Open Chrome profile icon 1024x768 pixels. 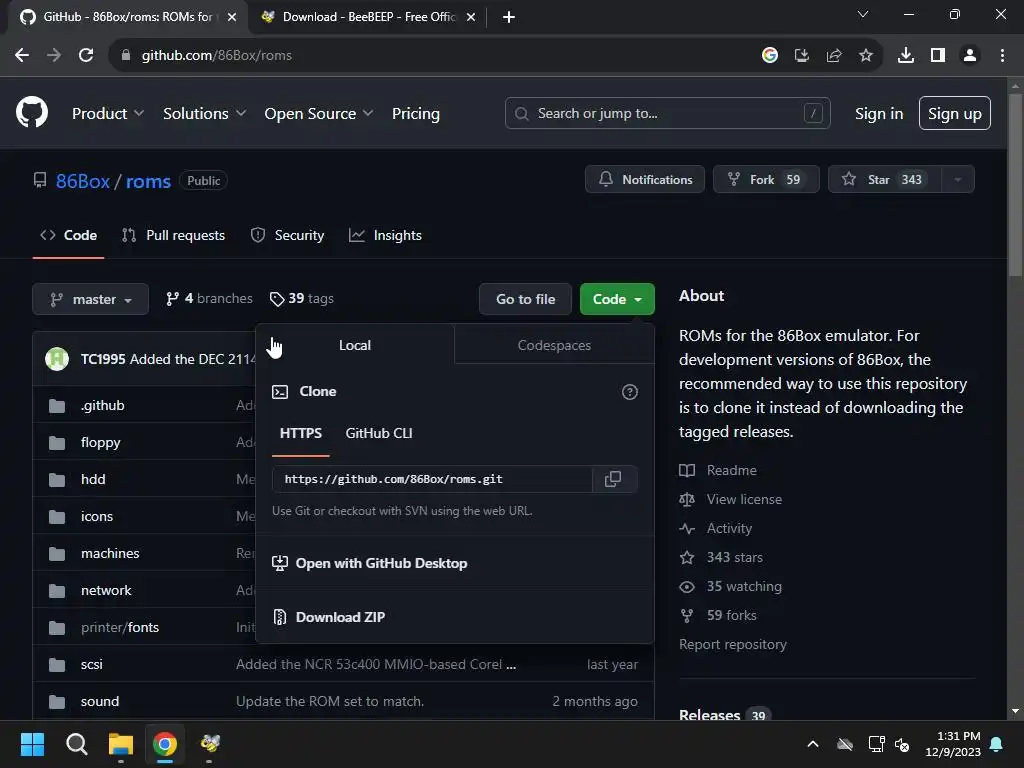coord(970,56)
